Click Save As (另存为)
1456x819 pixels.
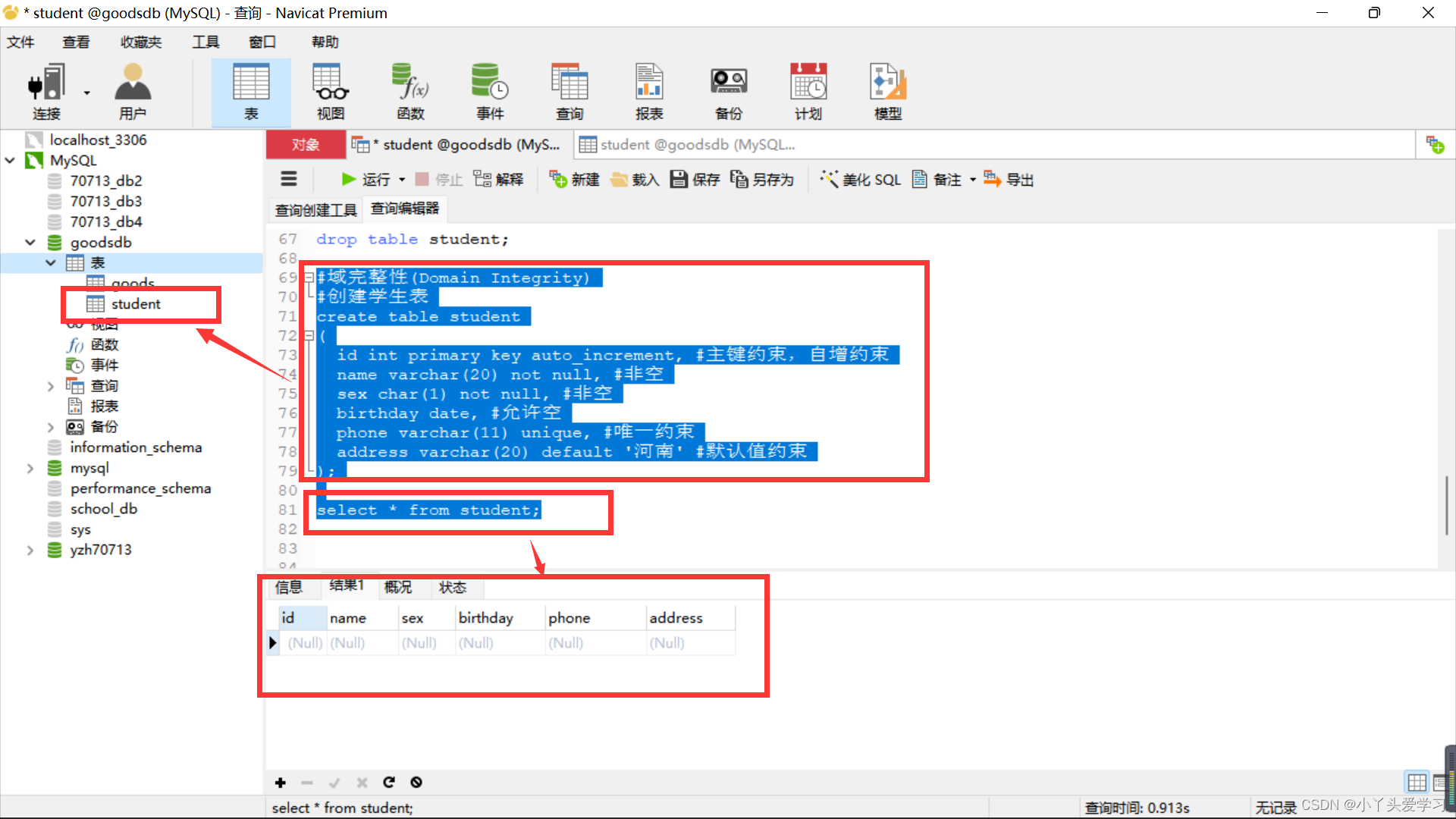pyautogui.click(x=762, y=180)
